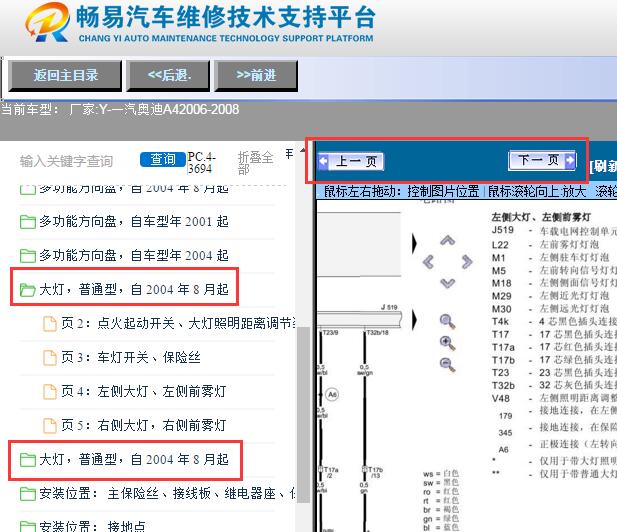Click page icon beside 页 2

tap(50, 324)
